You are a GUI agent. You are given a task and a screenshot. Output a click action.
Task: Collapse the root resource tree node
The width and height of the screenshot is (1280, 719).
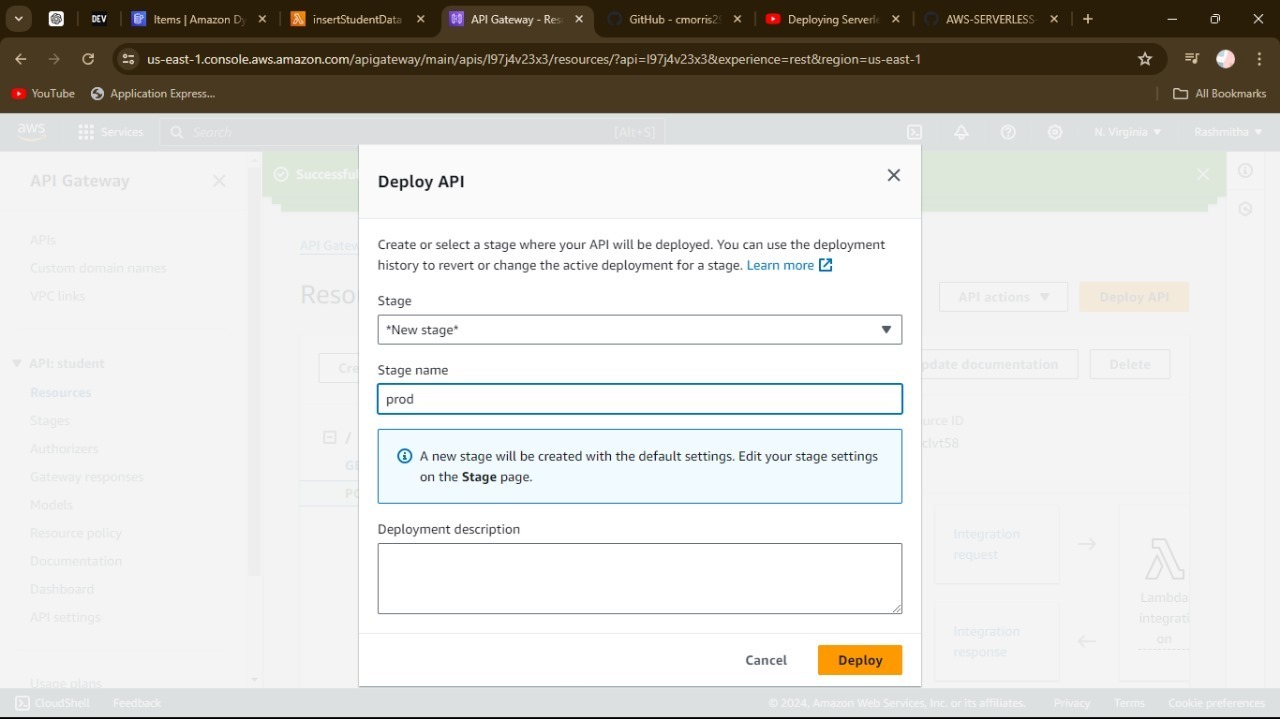[329, 437]
